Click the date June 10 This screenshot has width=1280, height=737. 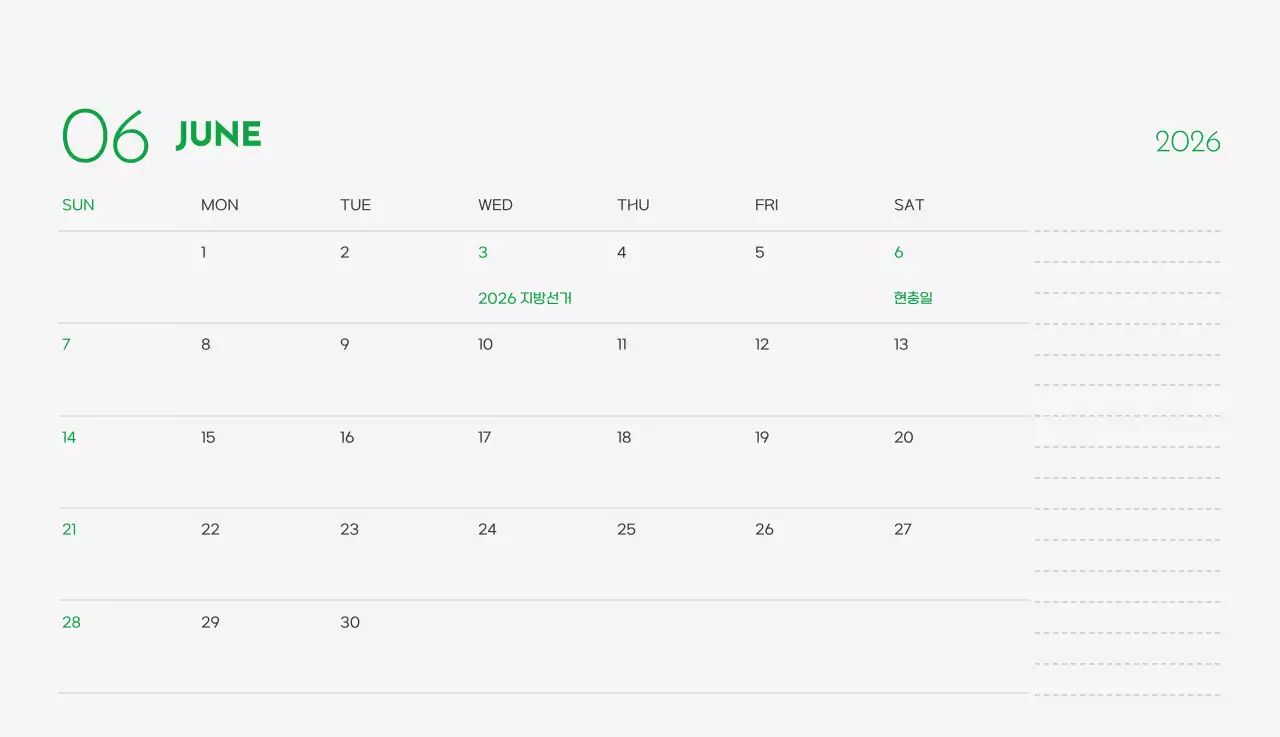(x=485, y=345)
